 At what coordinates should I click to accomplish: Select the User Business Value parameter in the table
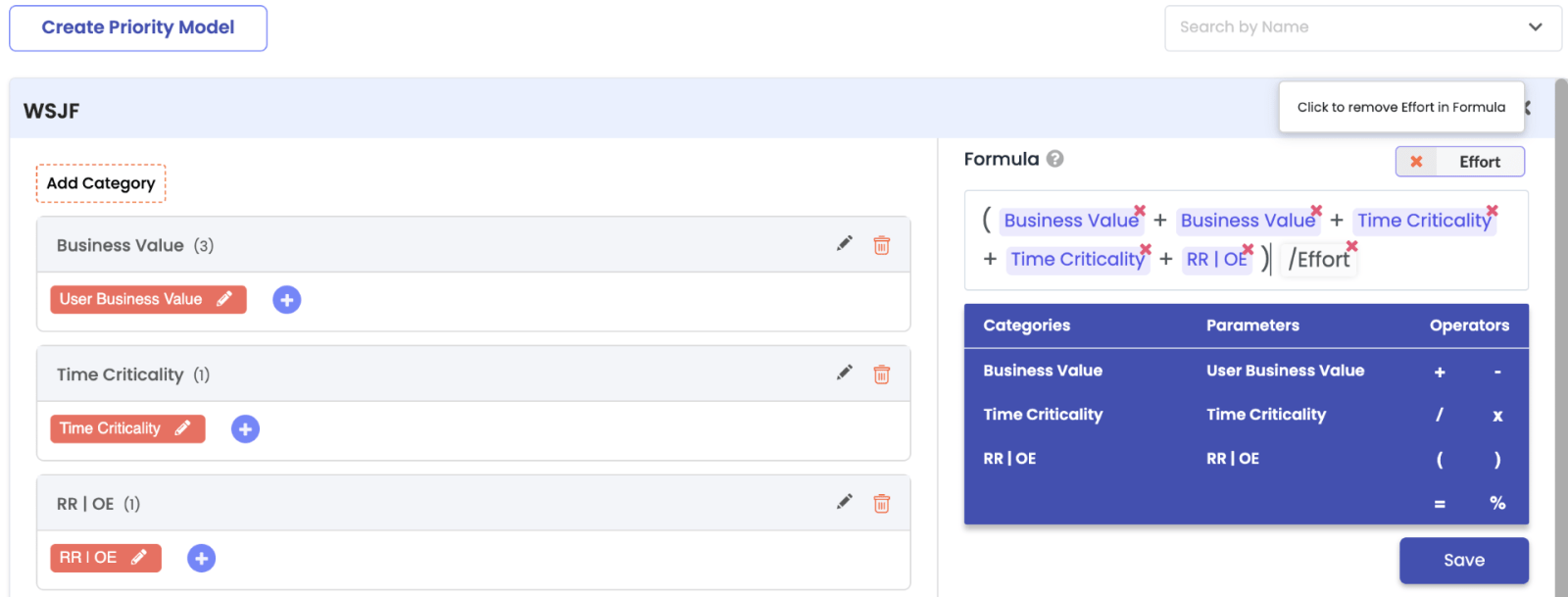coord(1285,371)
